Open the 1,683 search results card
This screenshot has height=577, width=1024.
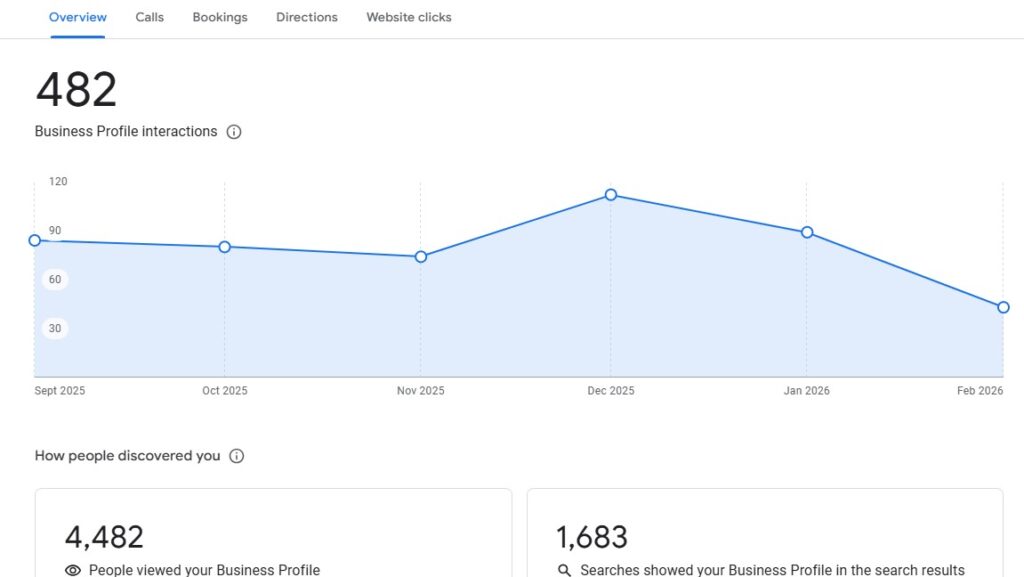pyautogui.click(x=765, y=530)
